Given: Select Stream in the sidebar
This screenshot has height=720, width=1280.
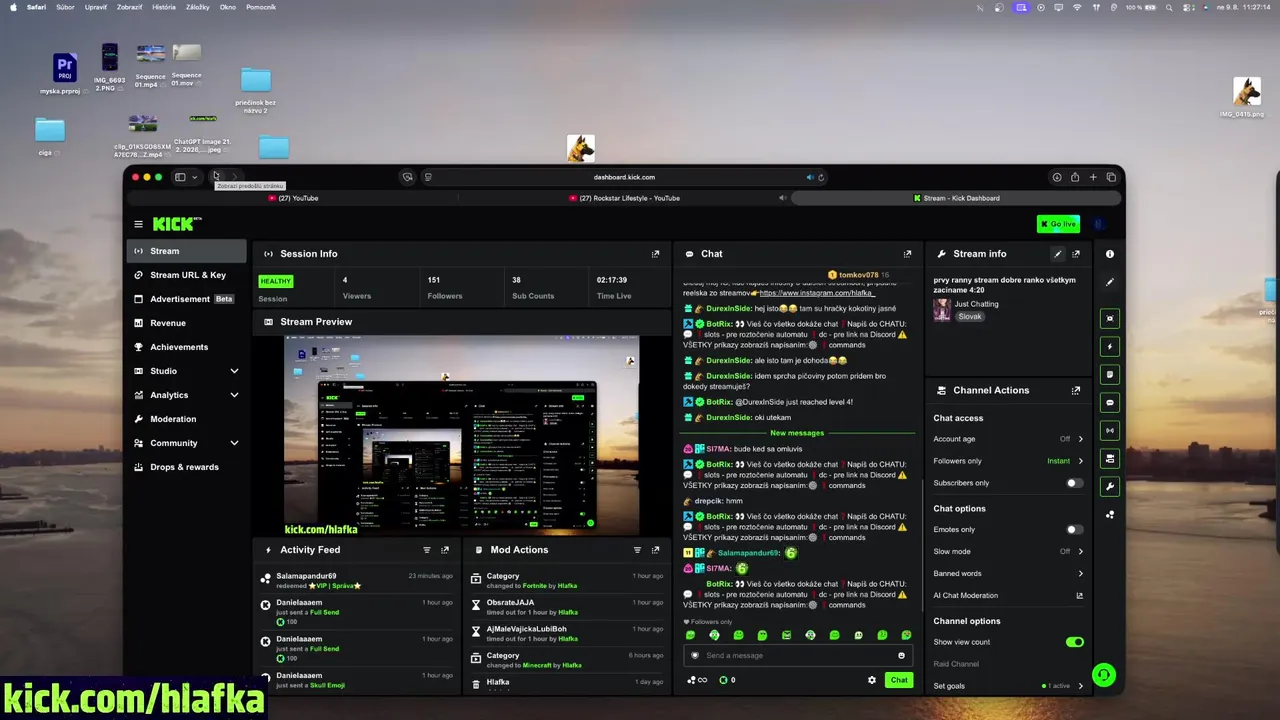Looking at the screenshot, I should click(188, 251).
